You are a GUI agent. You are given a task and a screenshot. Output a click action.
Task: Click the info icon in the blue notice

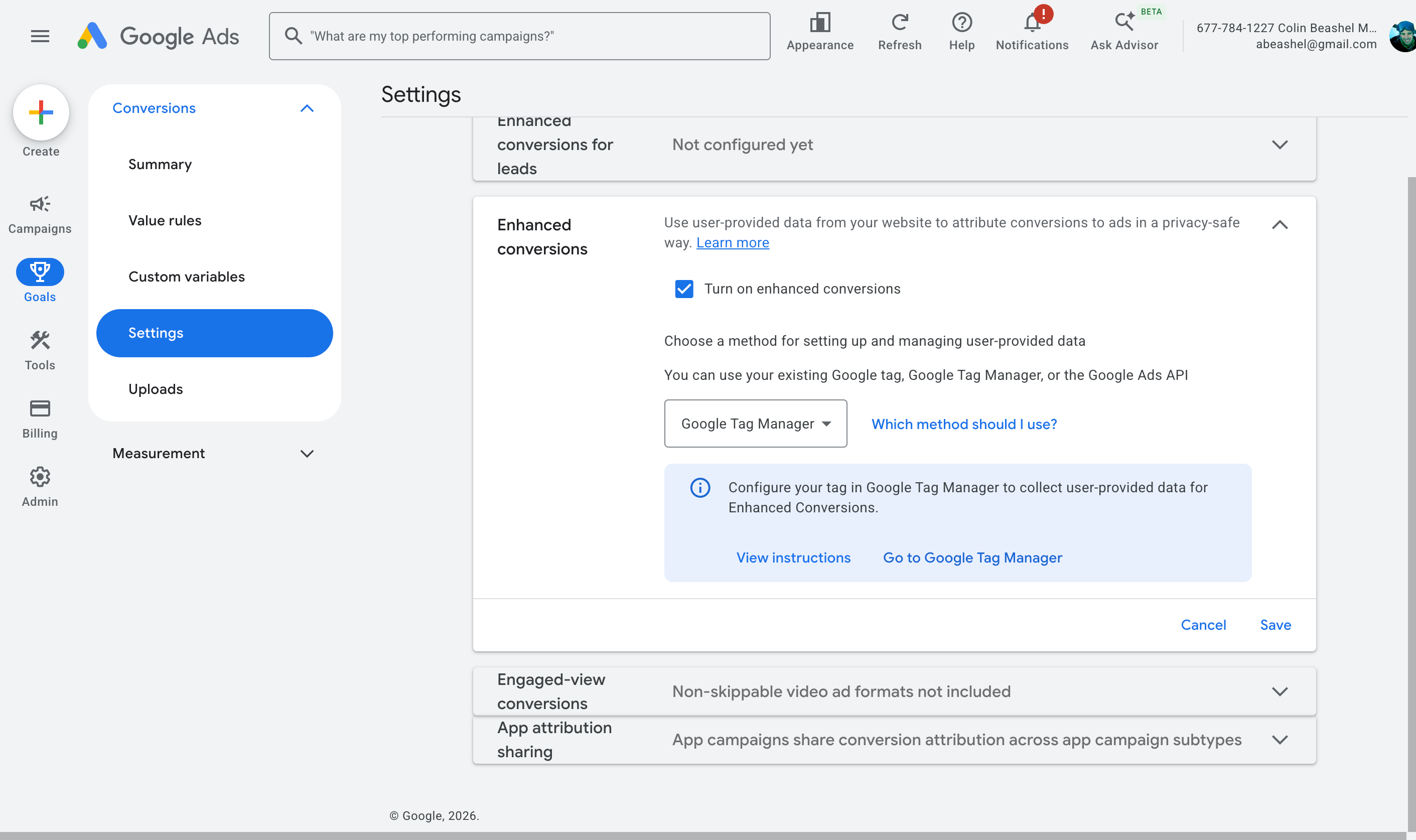tap(699, 487)
